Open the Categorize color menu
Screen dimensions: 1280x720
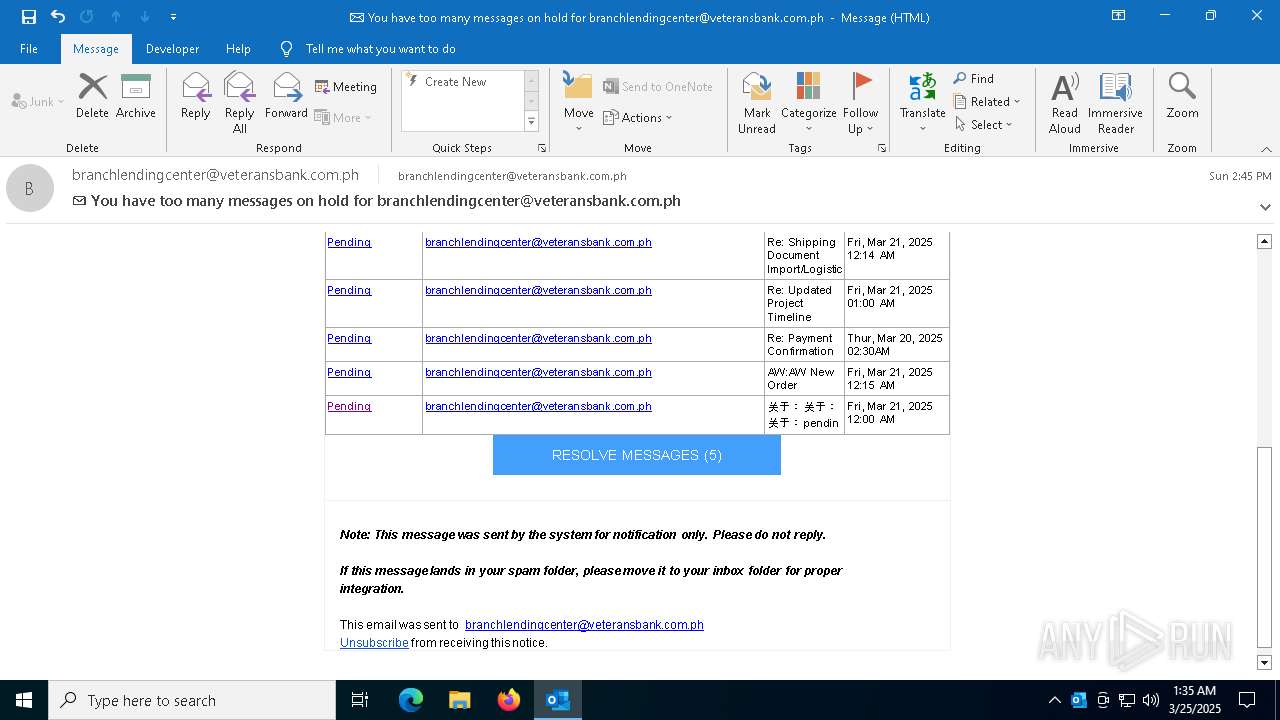click(x=808, y=102)
